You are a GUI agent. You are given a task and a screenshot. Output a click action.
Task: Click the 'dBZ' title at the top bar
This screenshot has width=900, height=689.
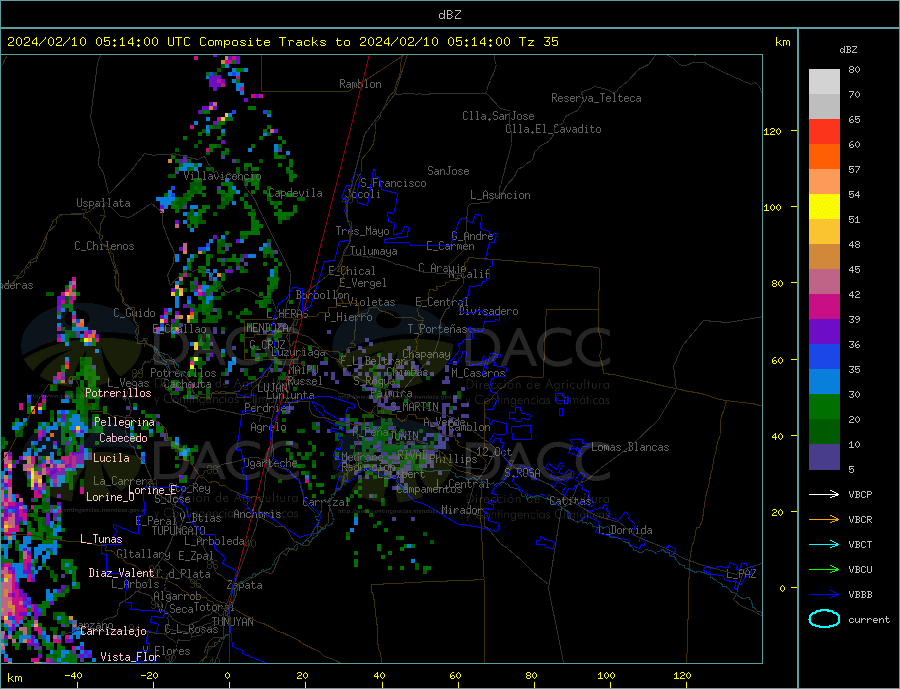coord(449,15)
